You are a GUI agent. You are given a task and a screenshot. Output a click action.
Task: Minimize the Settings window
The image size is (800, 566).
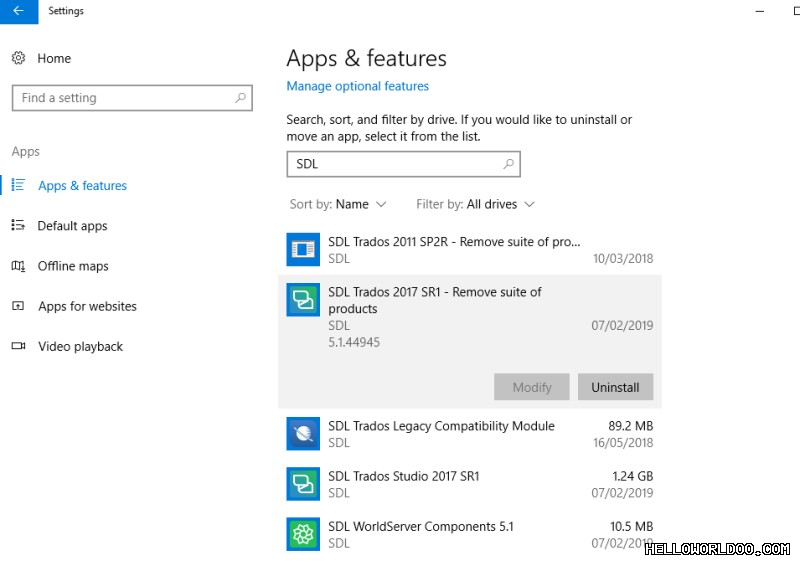click(x=760, y=11)
